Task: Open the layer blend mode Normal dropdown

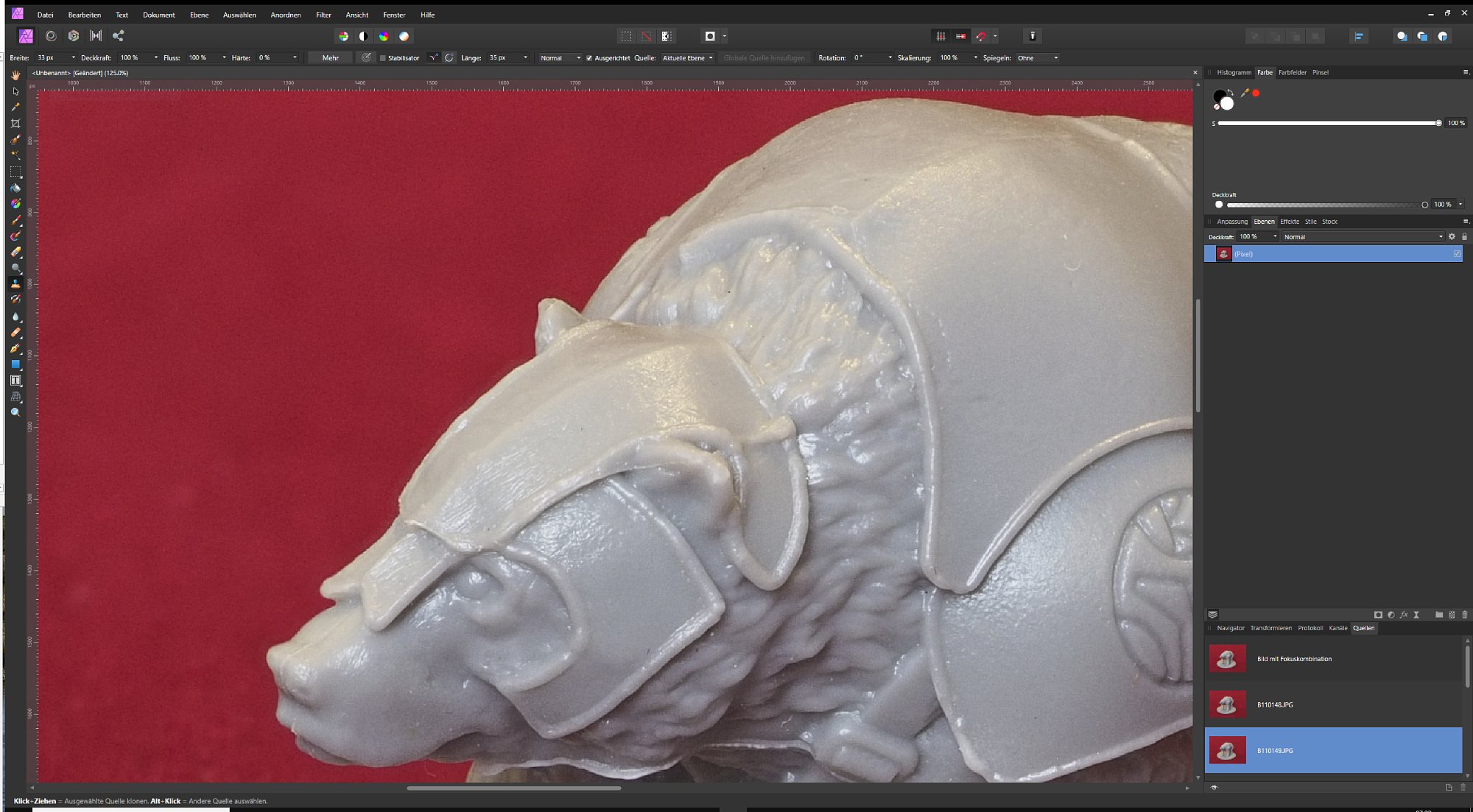Action: coord(1362,237)
